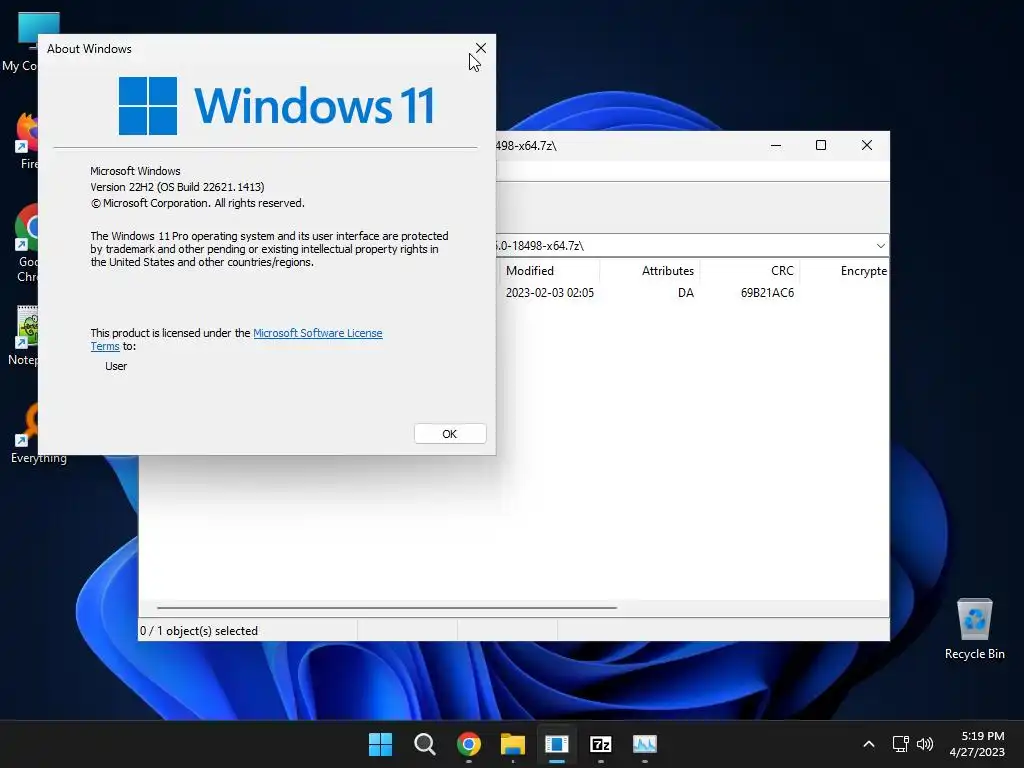Open network status tray icon
Screen dimensions: 1024x768
click(901, 744)
